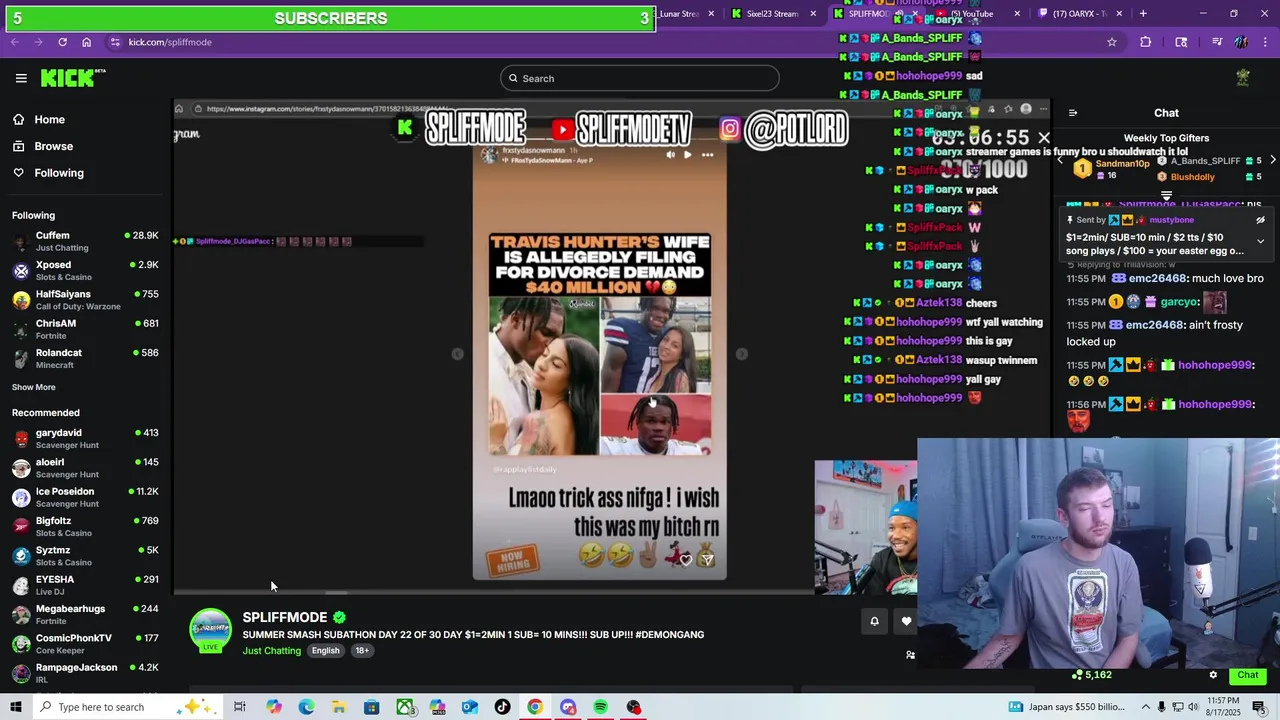Open Rolandcat's channel in the sidebar
Image resolution: width=1280 pixels, height=720 pixels.
pos(85,358)
